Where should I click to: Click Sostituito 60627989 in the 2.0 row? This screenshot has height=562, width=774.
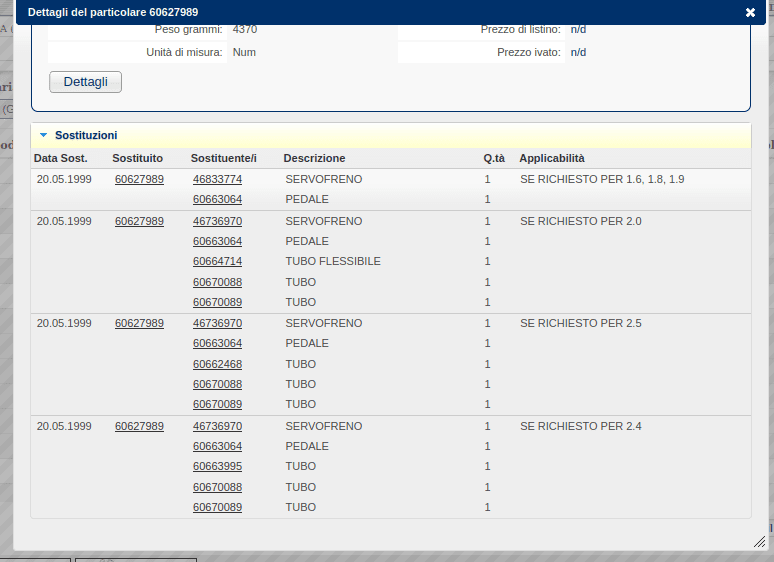(139, 221)
